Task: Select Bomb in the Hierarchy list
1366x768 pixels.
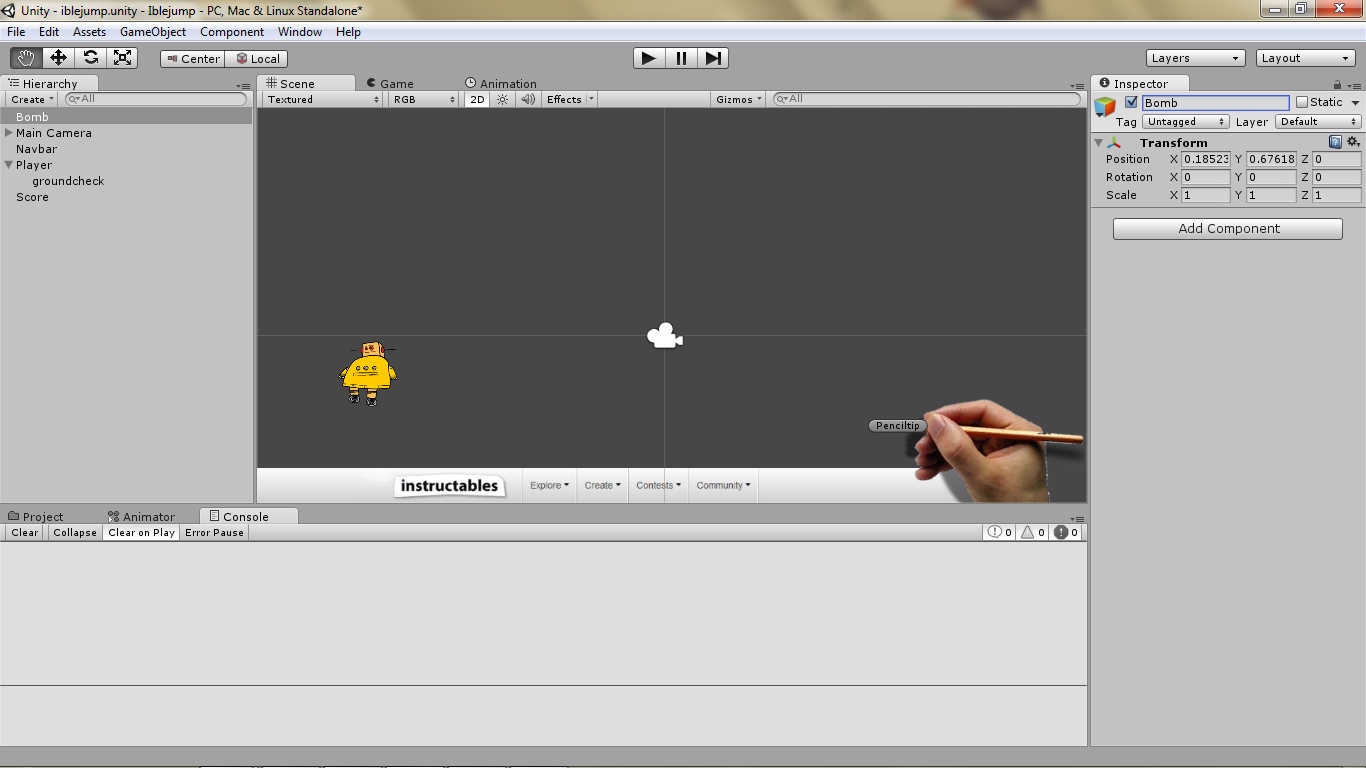Action: click(x=126, y=117)
